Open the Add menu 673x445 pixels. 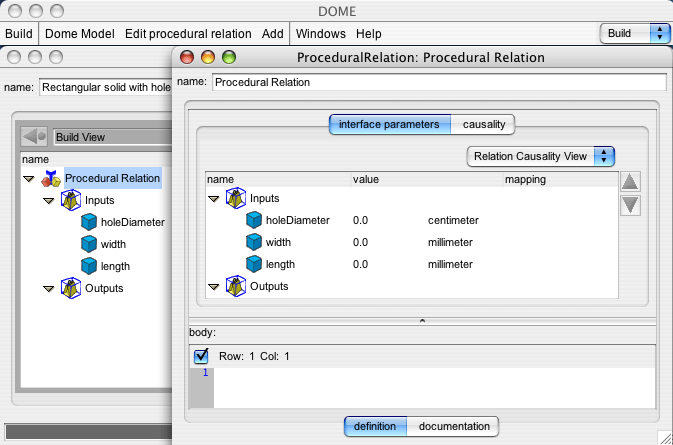tap(273, 33)
